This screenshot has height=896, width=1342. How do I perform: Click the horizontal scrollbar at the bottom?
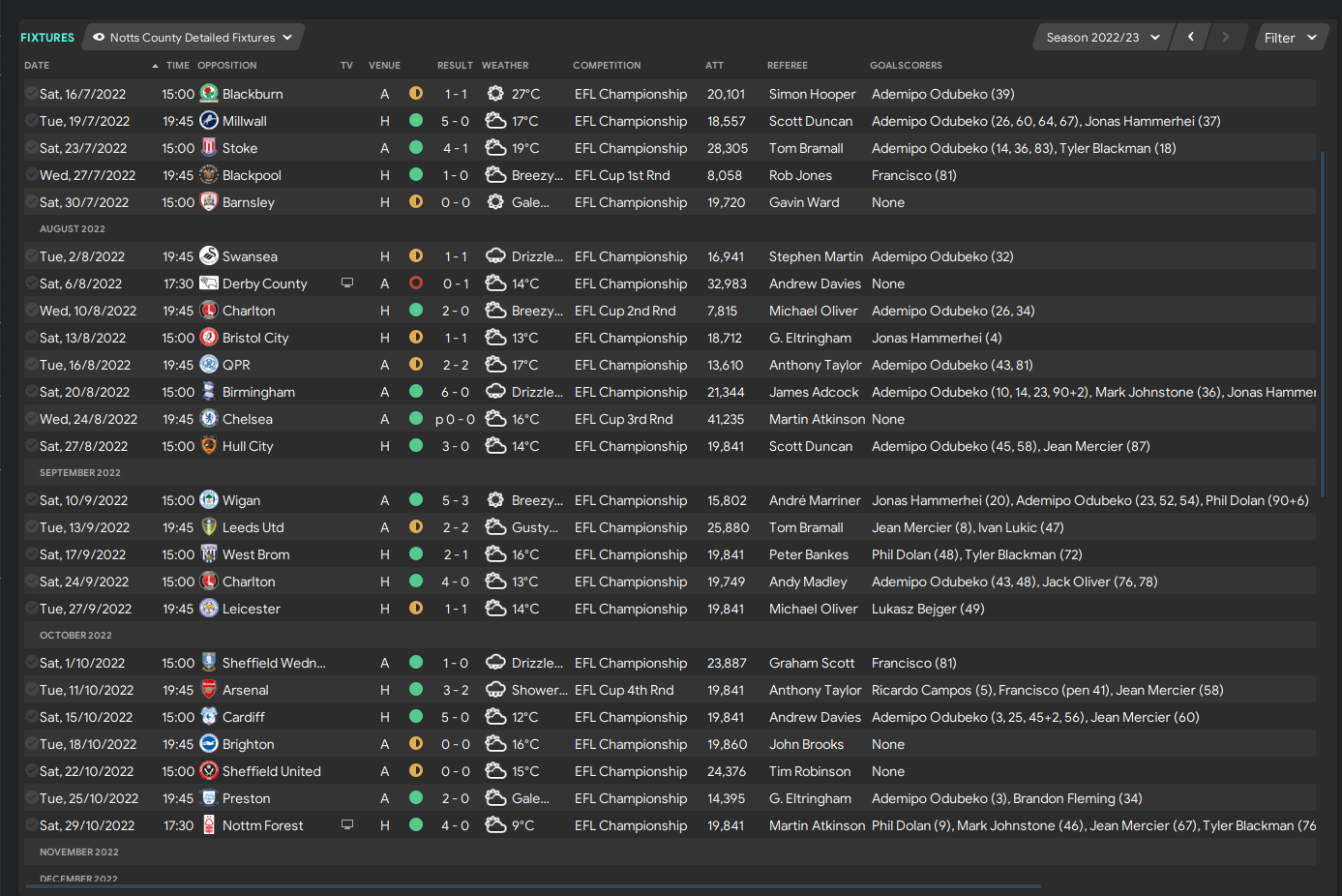point(532,885)
